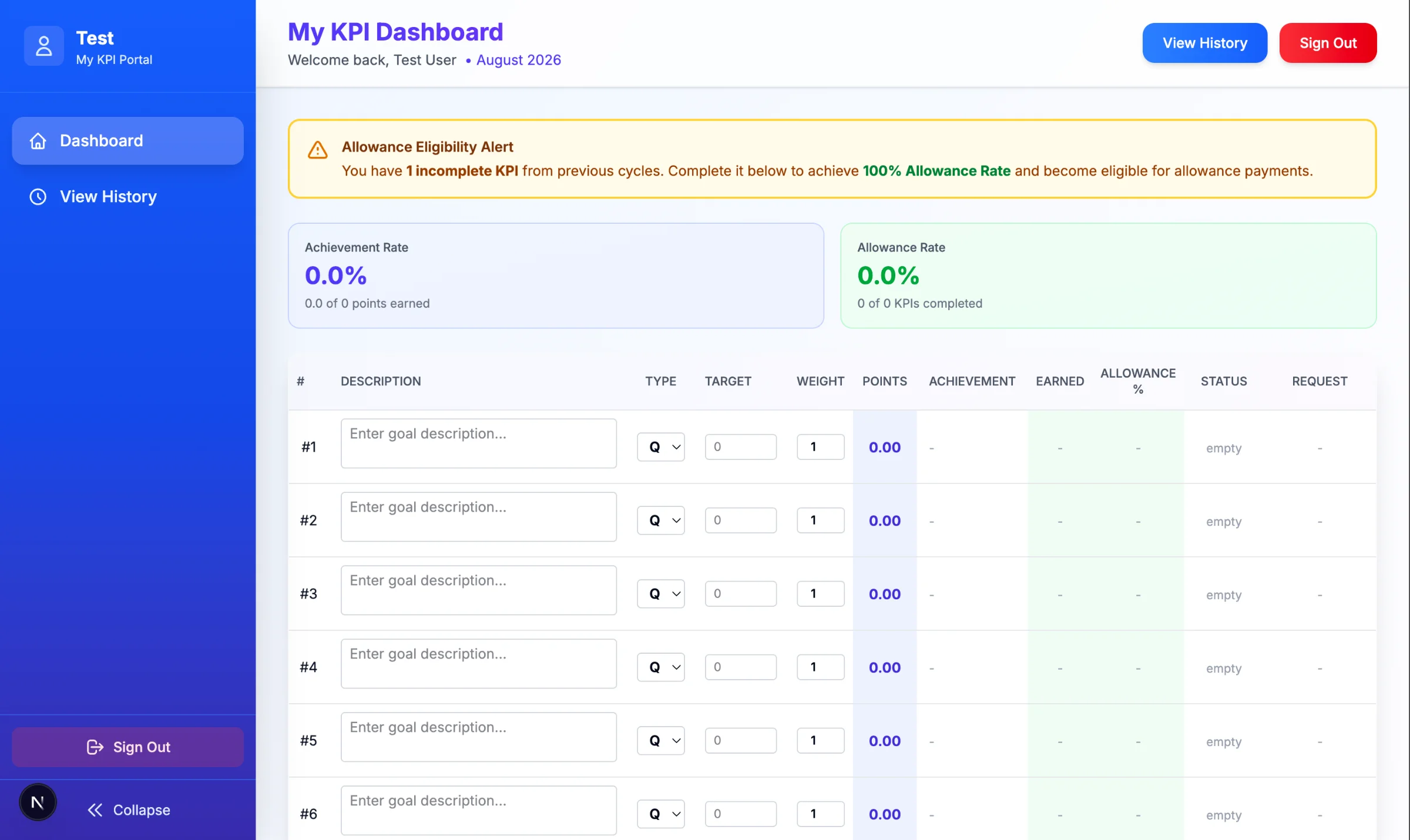Focus the goal description field for #1
Viewport: 1410px width, 840px height.
tap(479, 443)
